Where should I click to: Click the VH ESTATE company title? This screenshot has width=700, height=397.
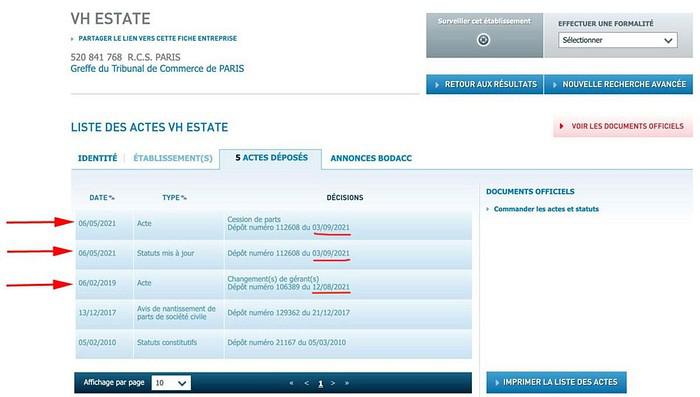click(x=110, y=19)
